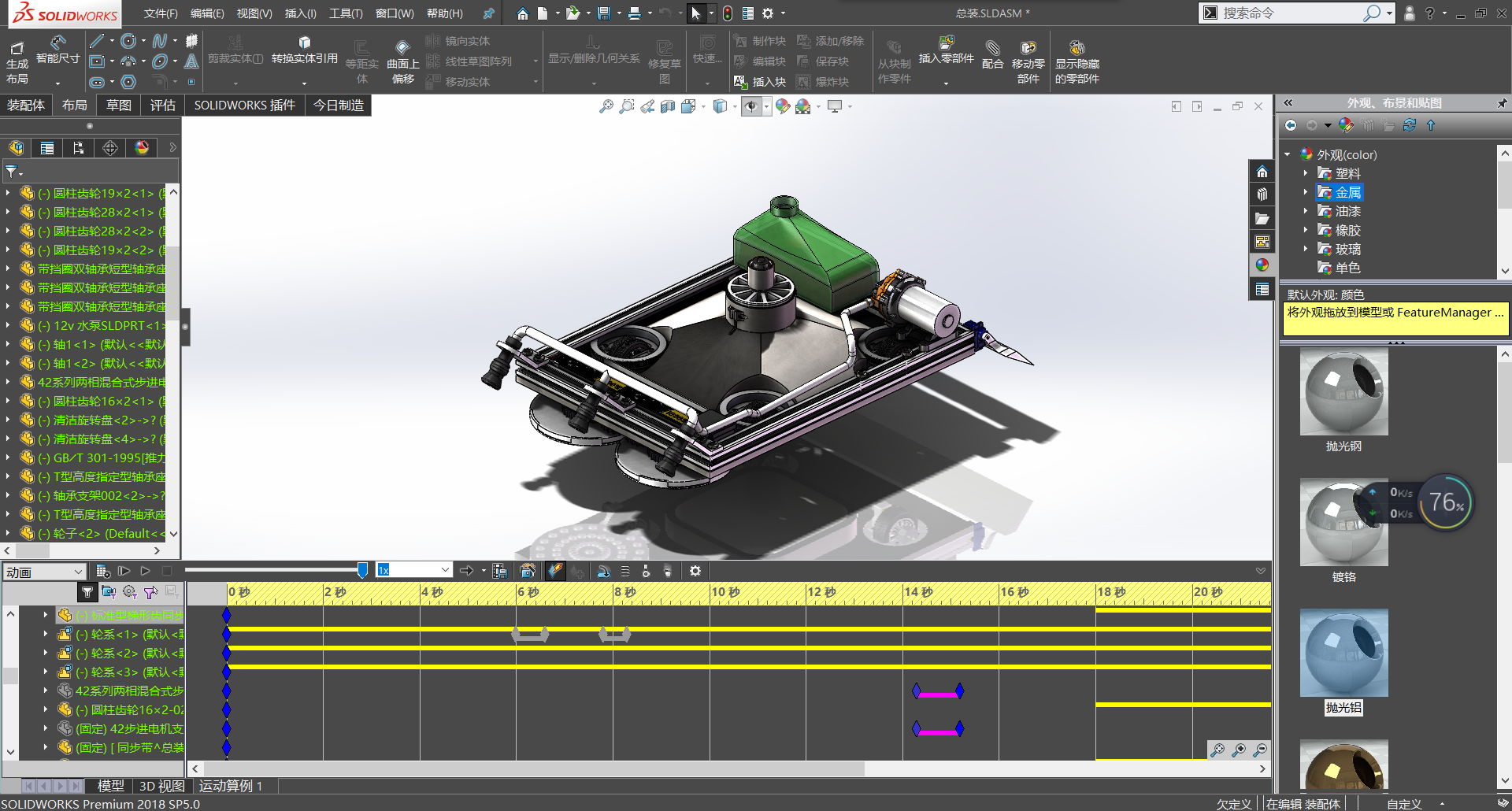Switch to the SOLIDWORKS 插件 tab
Screen dimensions: 1512x811
[245, 106]
